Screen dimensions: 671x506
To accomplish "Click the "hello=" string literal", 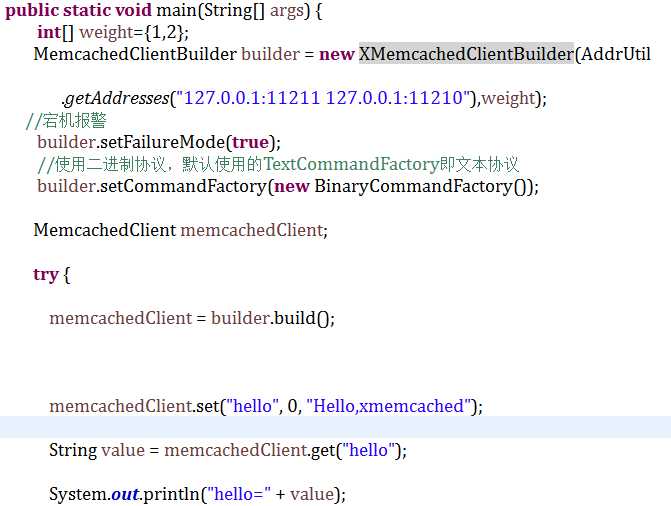I will (239, 494).
